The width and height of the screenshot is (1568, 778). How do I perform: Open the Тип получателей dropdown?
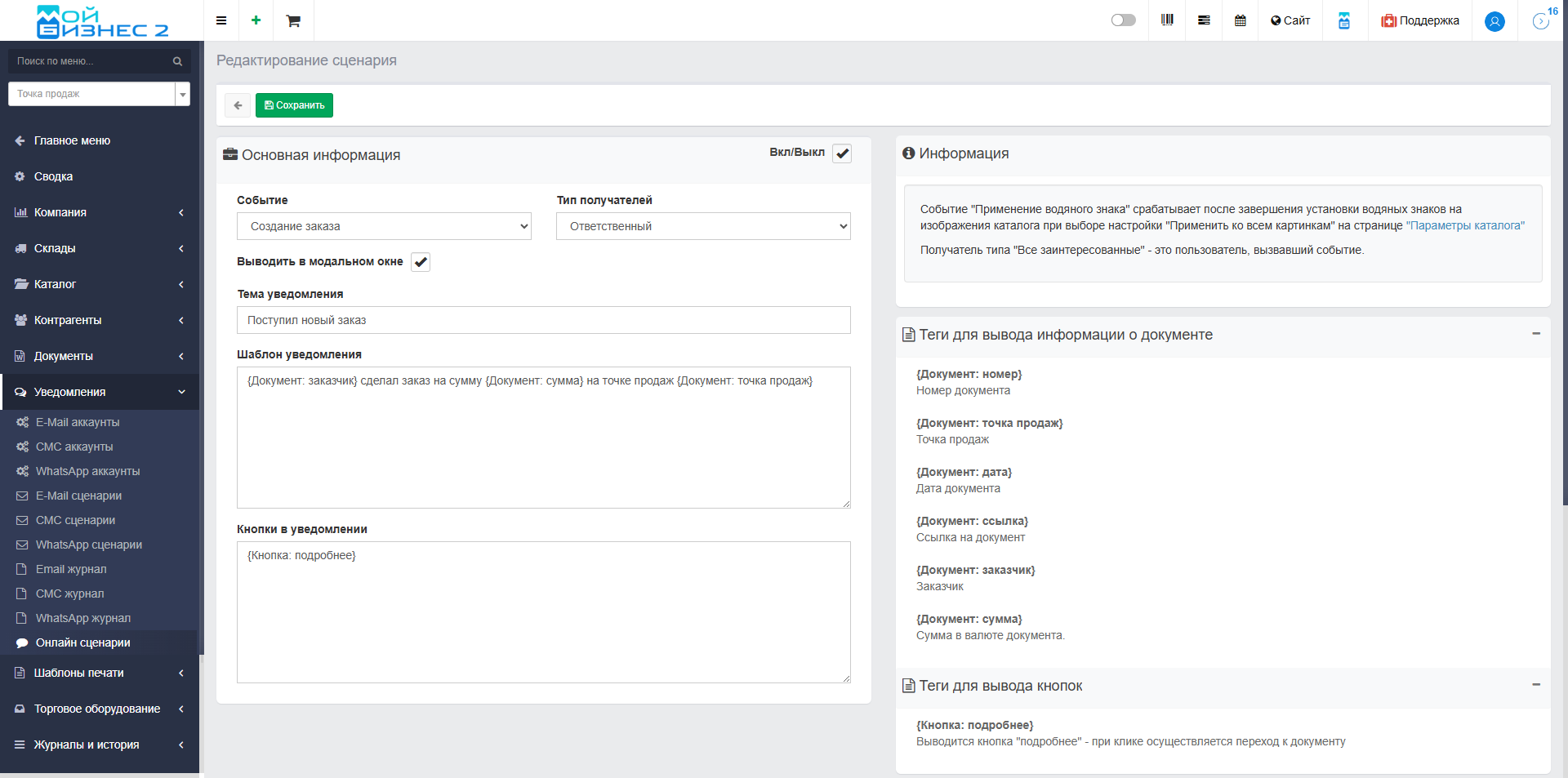(x=703, y=226)
